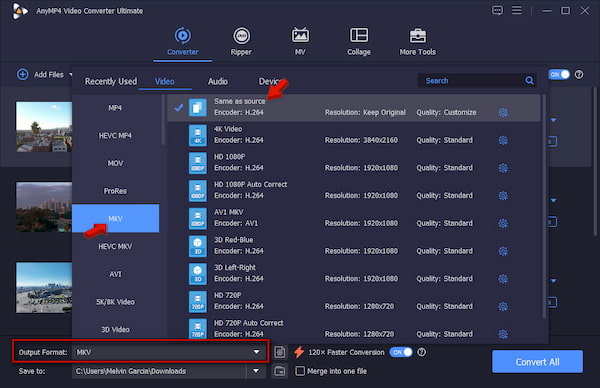Select the first video thumbnail
600x388 pixels.
[x=44, y=127]
